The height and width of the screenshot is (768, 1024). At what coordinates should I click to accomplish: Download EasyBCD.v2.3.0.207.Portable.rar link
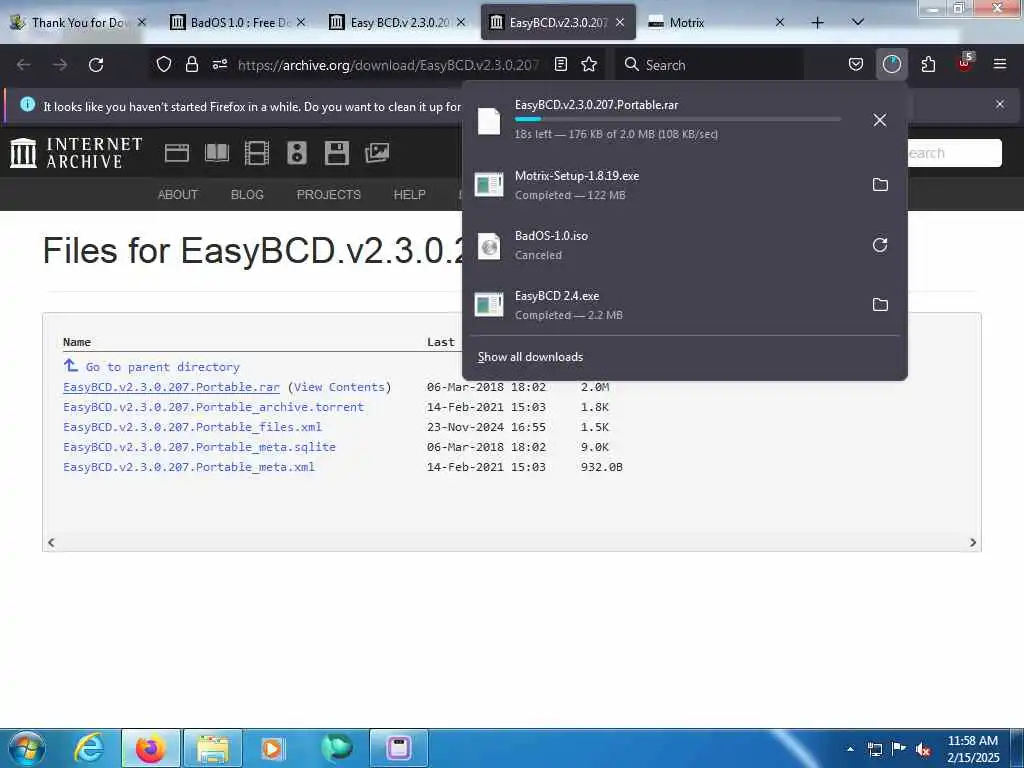[x=171, y=387]
